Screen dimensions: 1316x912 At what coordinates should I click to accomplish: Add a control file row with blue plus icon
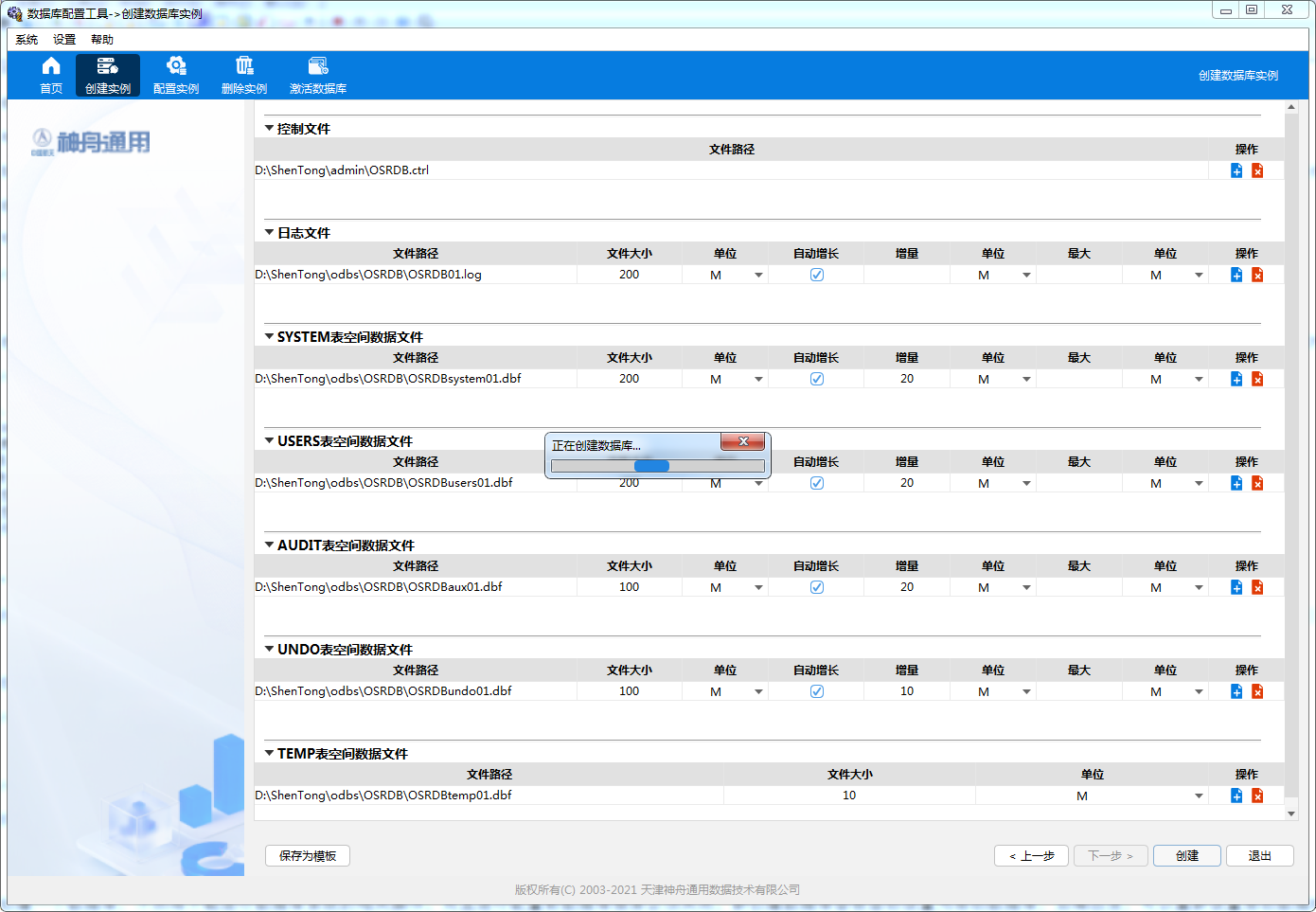pyautogui.click(x=1236, y=170)
